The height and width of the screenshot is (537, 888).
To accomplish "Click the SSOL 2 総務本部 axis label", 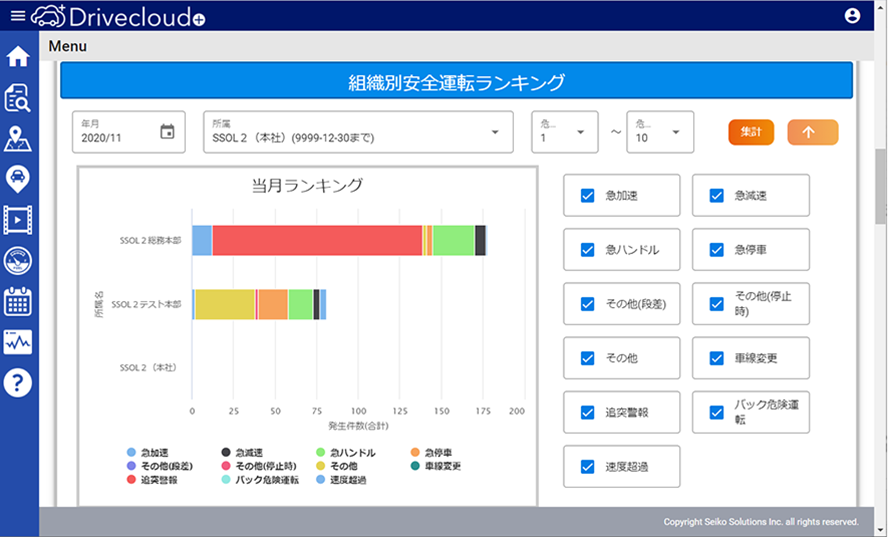I will (150, 241).
